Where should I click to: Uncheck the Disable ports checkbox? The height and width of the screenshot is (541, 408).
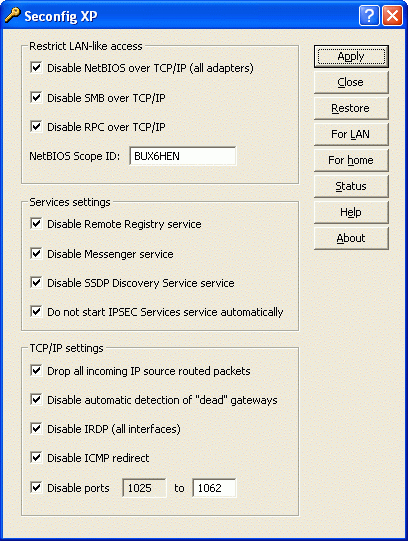tap(36, 488)
